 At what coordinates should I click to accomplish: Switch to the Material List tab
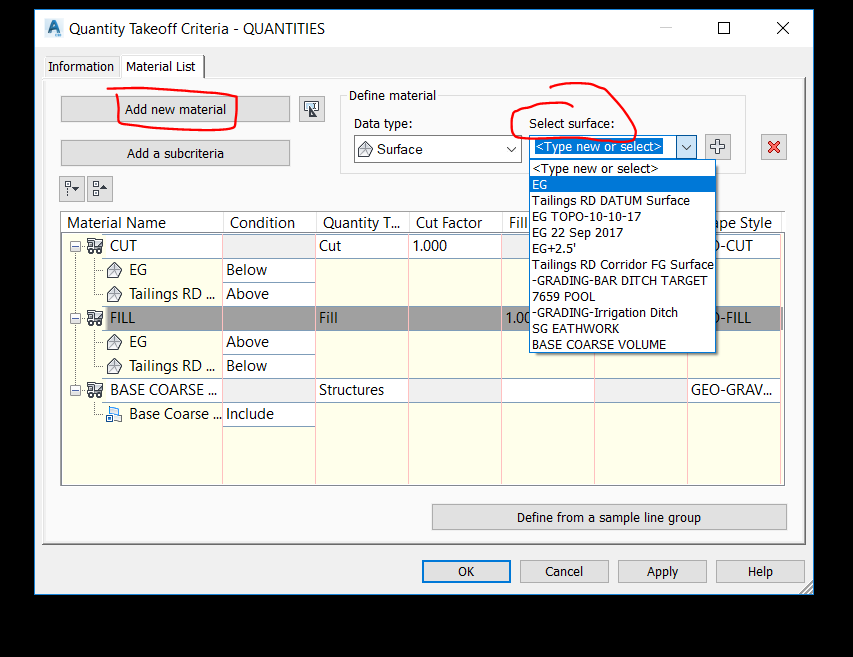click(x=161, y=66)
